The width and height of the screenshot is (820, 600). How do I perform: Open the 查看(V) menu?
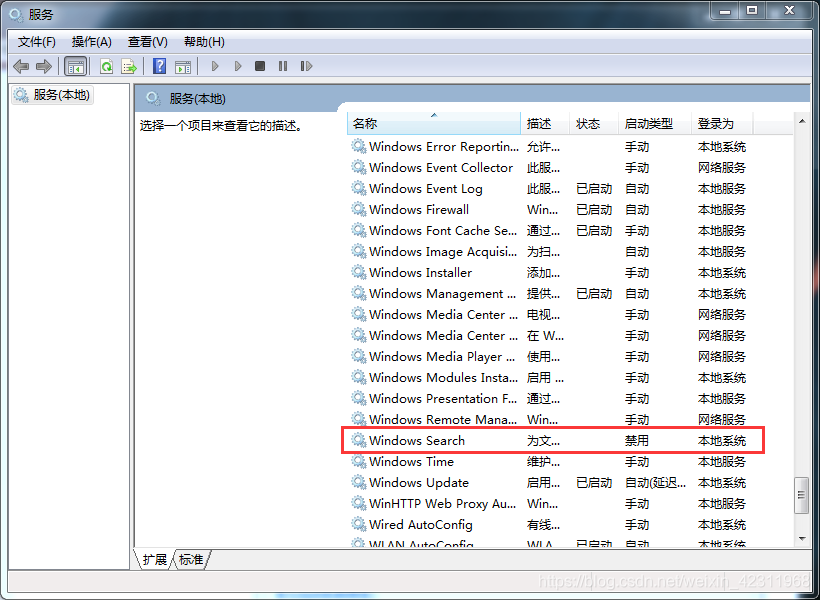point(147,42)
